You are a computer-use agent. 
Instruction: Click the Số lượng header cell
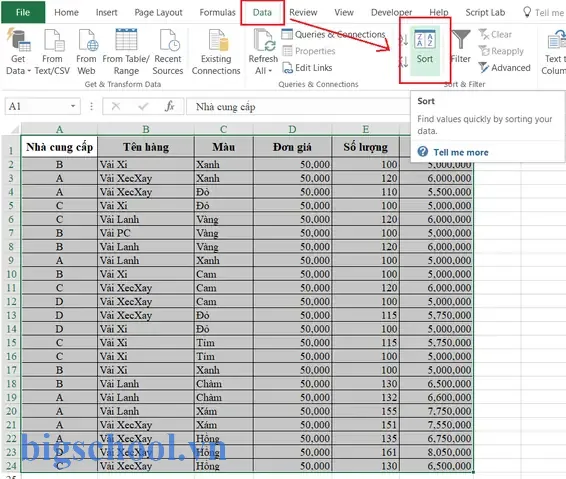[x=365, y=147]
